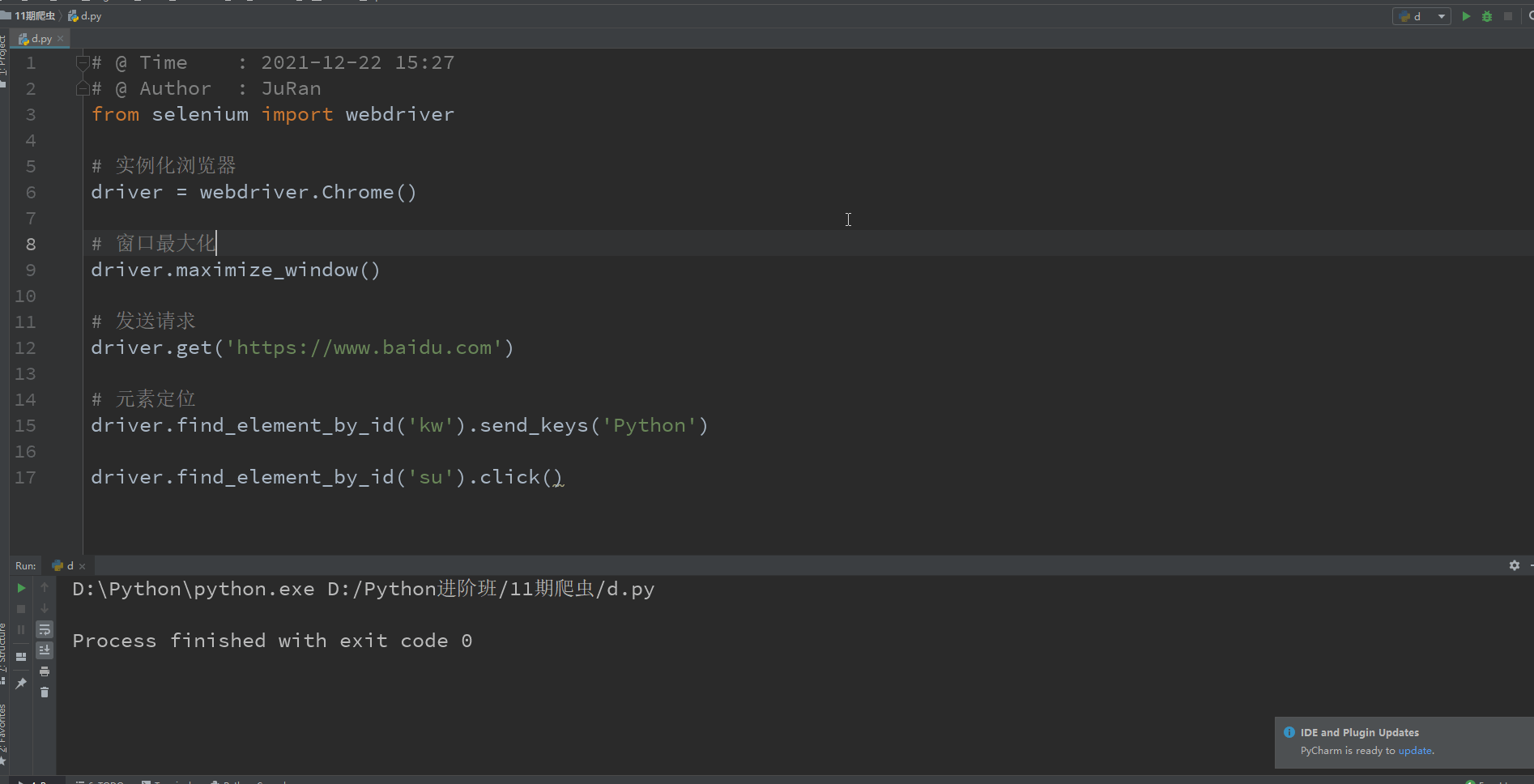Restore layout icon in the Run panel
Screen dimensions: 1534x784
(21, 657)
